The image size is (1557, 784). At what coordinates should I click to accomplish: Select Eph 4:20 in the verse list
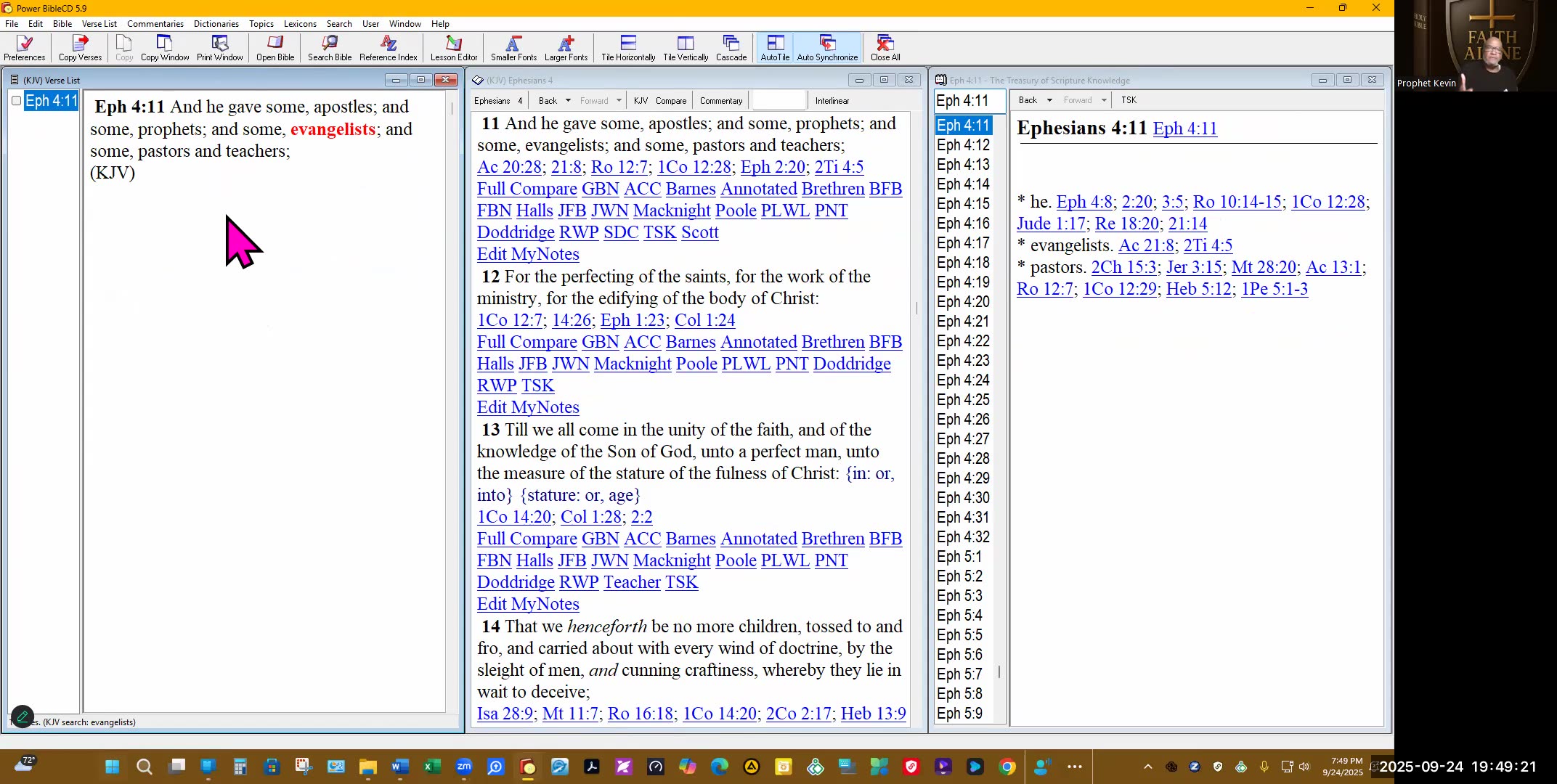[963, 302]
